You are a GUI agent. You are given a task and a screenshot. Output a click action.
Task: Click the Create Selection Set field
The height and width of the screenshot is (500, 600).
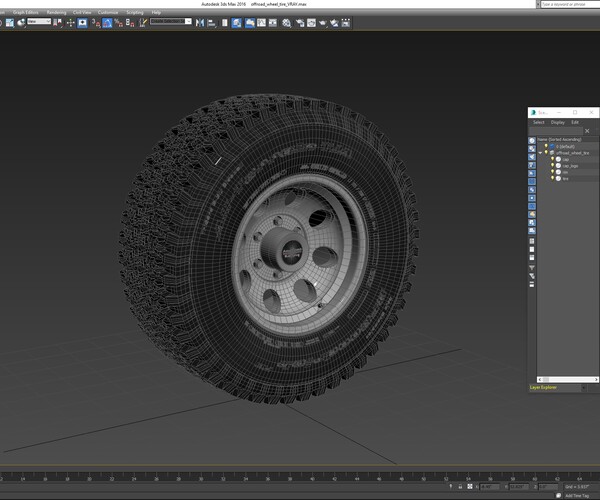coord(167,21)
